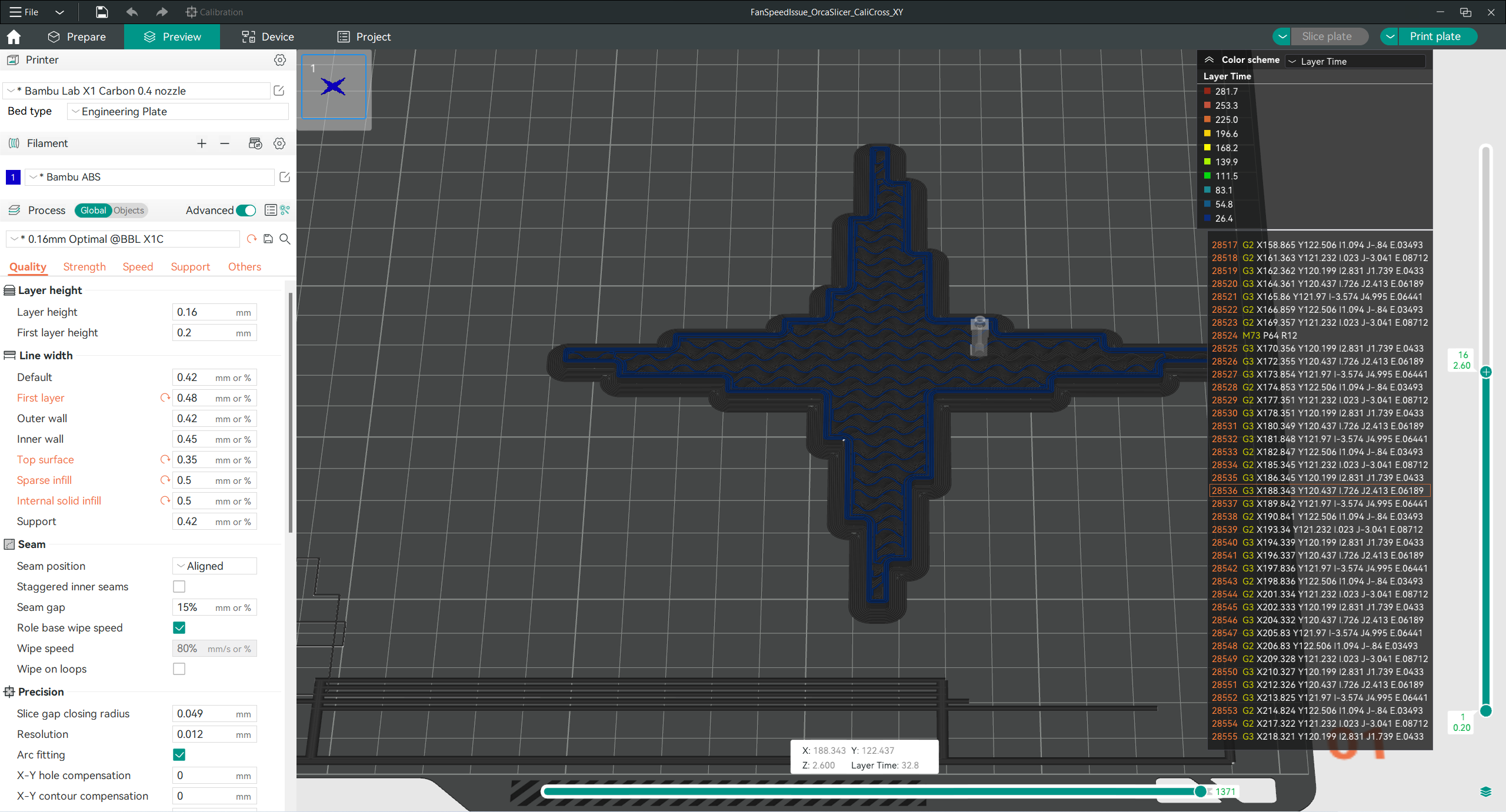
Task: Click the Slice plate button
Action: [x=1330, y=36]
